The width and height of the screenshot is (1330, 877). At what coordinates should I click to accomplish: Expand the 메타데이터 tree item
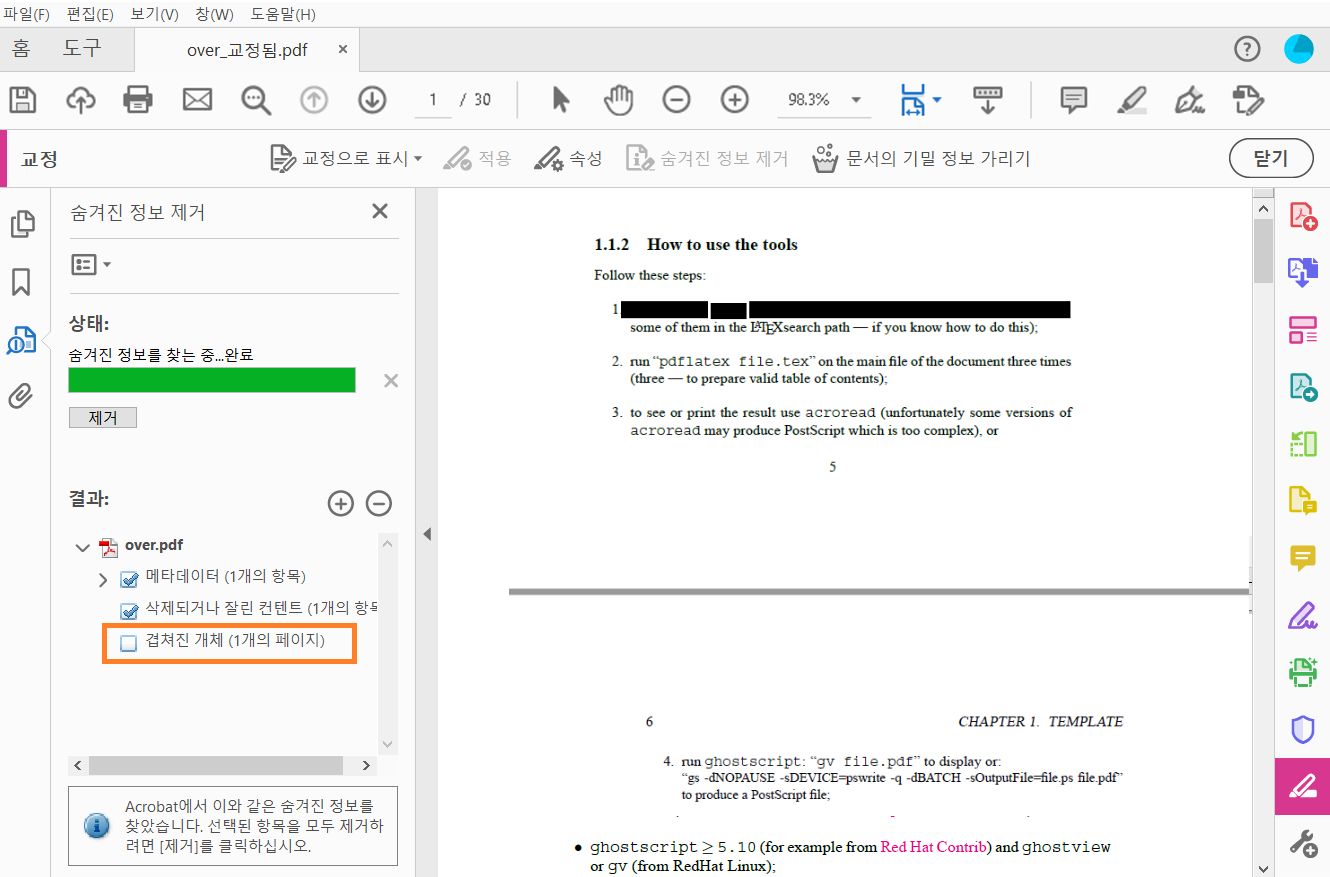coord(101,576)
